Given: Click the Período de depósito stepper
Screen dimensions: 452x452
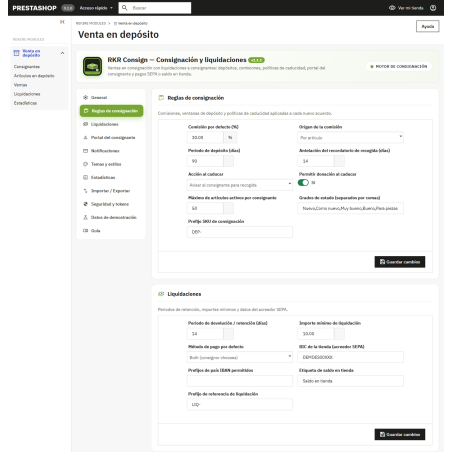Looking at the screenshot, I should (228, 161).
